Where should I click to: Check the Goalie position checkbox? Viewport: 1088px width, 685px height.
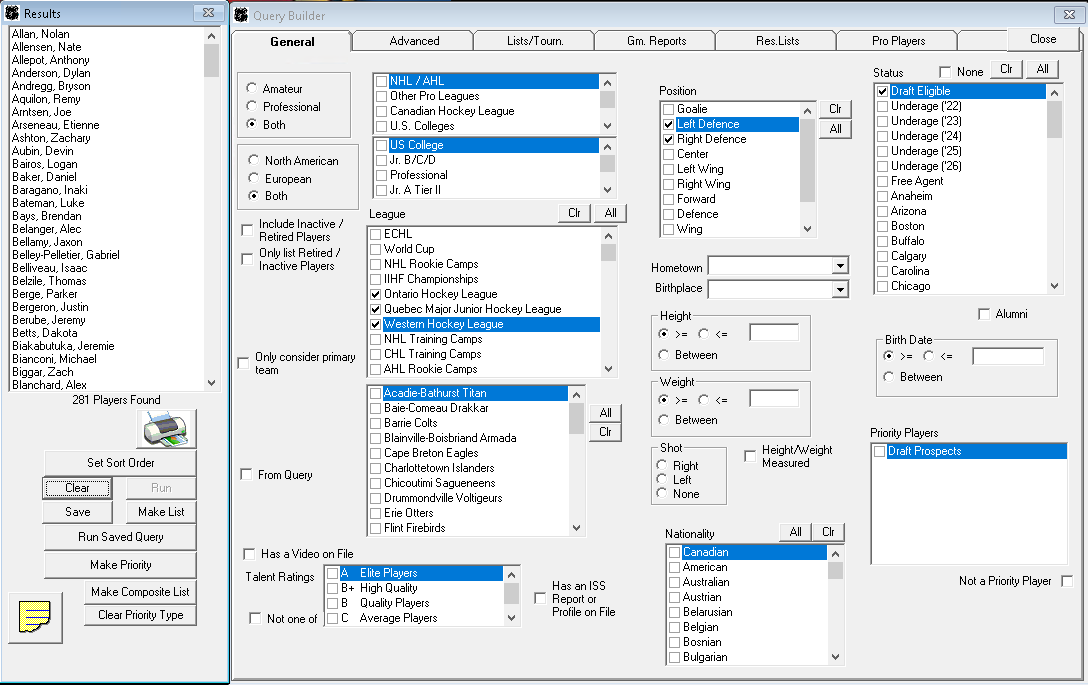coord(668,109)
